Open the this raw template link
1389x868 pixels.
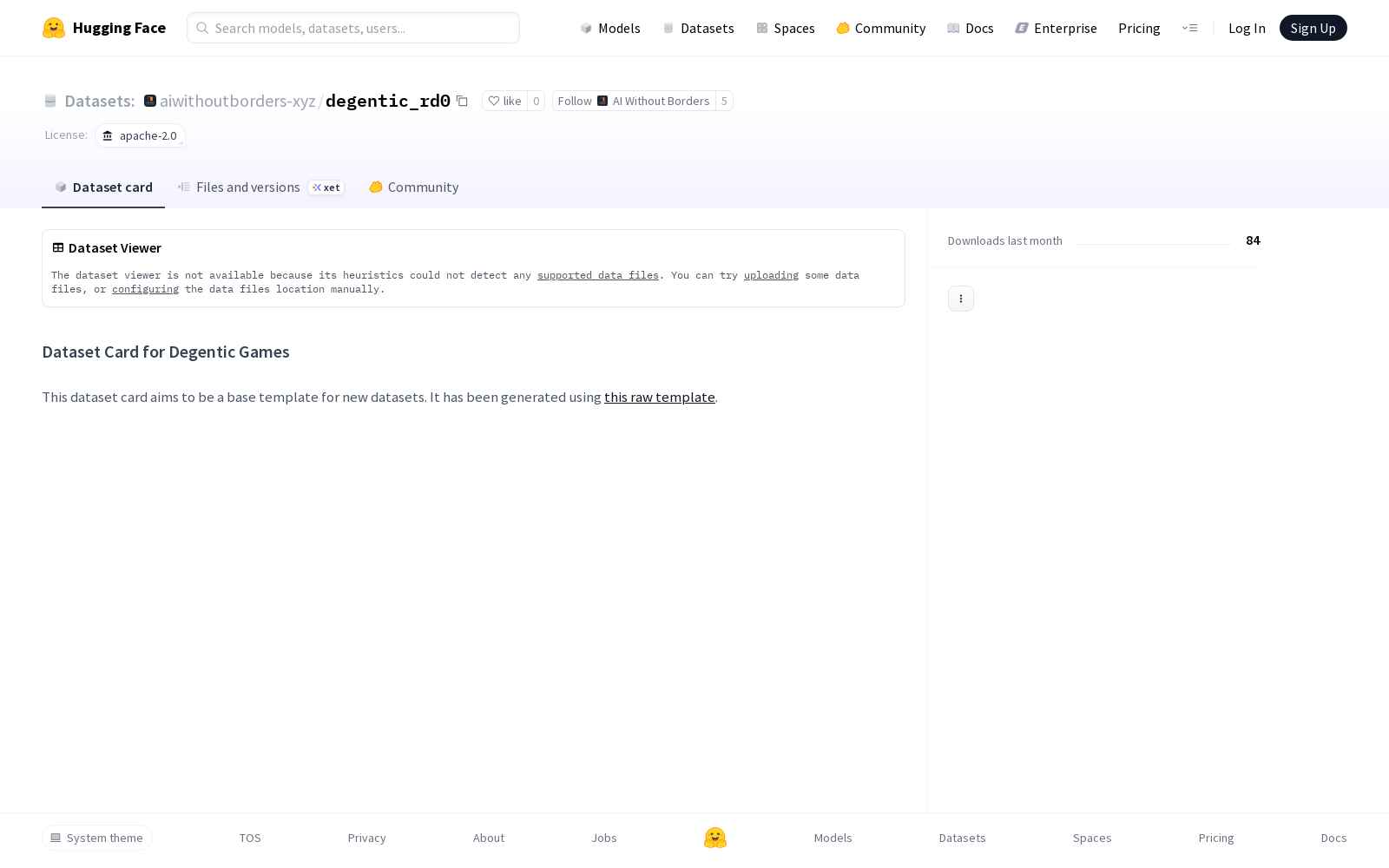click(x=660, y=397)
